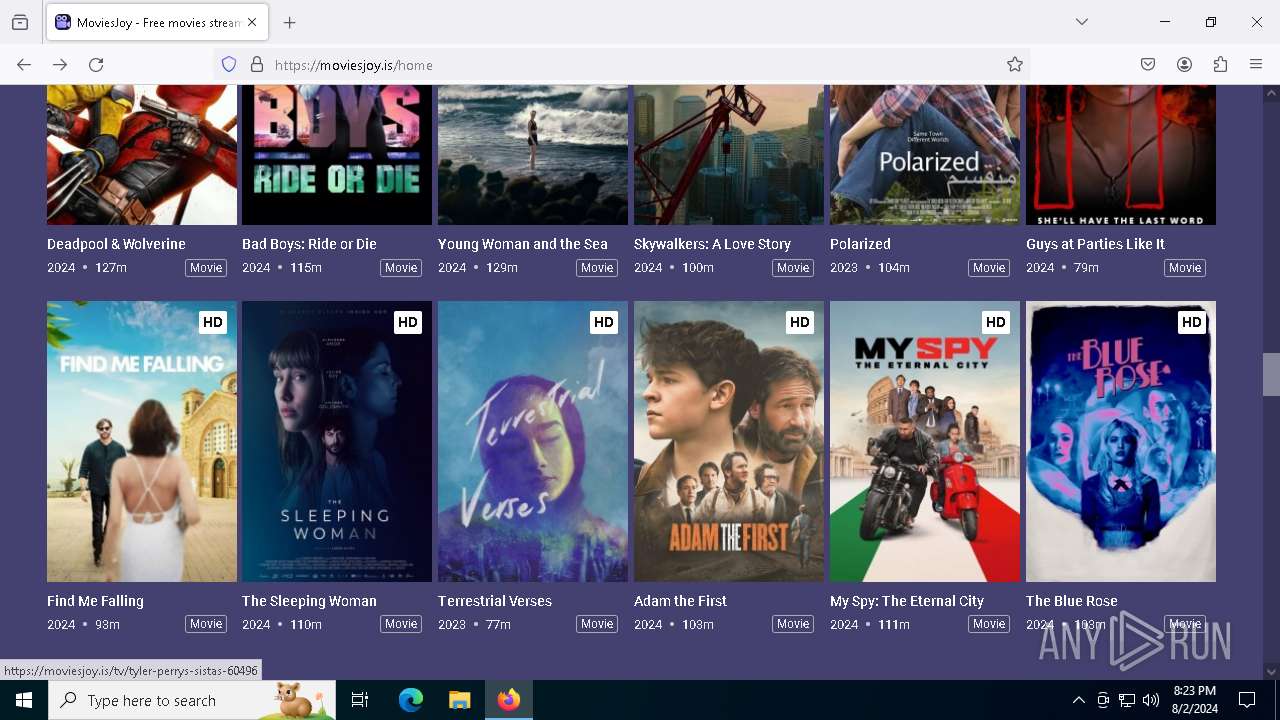
Task: Click scrollbar up arrow
Action: [x=1271, y=93]
